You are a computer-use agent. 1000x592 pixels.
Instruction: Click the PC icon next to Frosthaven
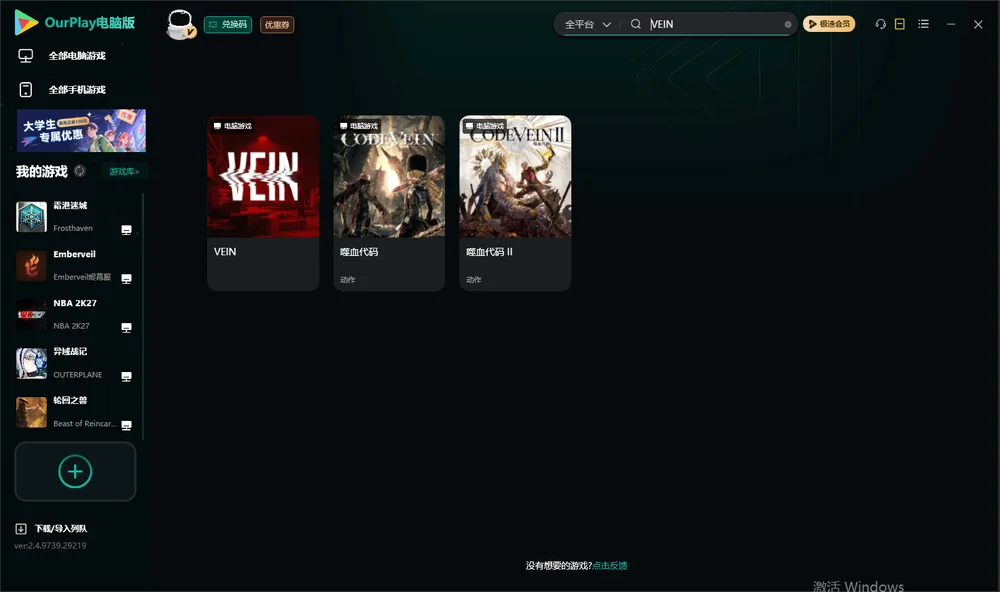tap(126, 230)
